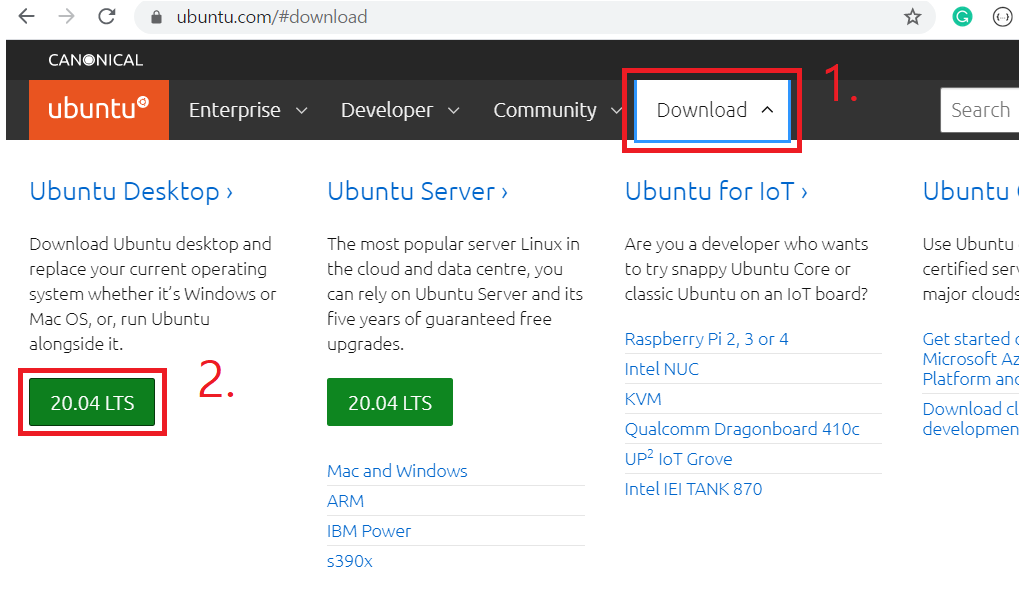The width and height of the screenshot is (1019, 593).
Task: Click the padlock site info icon
Action: point(156,17)
